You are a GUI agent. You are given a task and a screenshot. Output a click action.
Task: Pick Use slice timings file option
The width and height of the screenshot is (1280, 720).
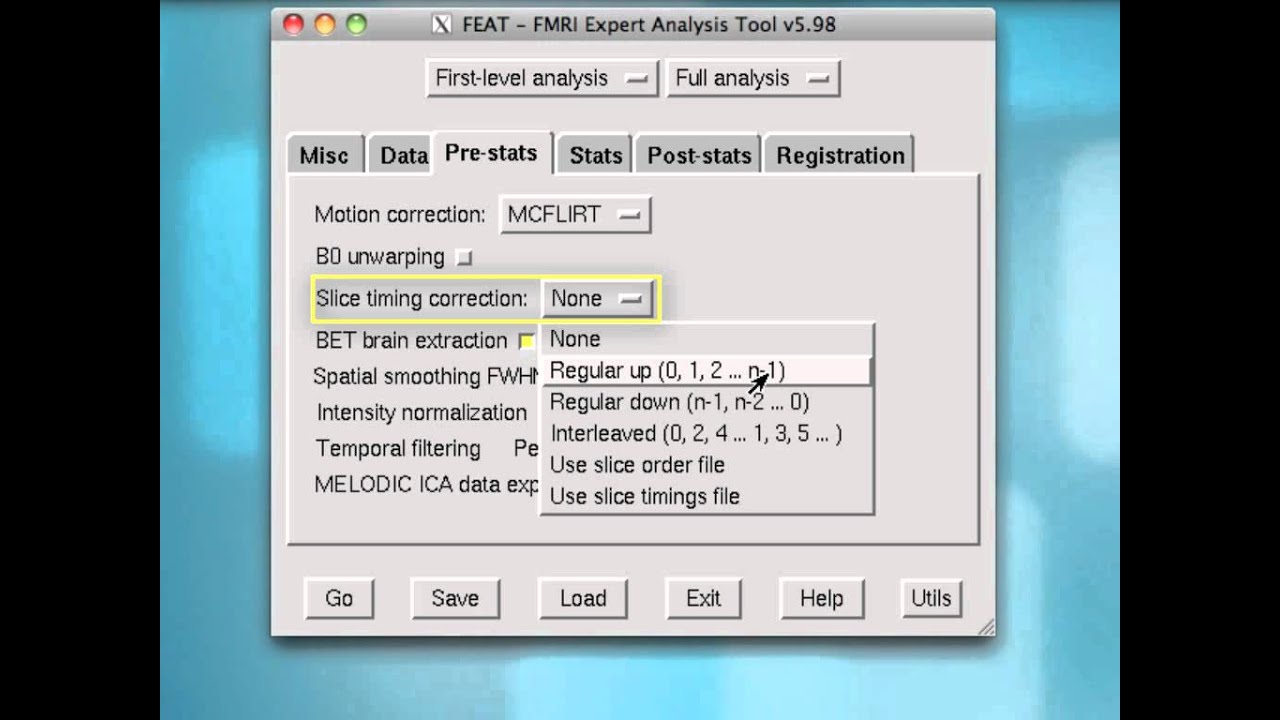tap(707, 496)
